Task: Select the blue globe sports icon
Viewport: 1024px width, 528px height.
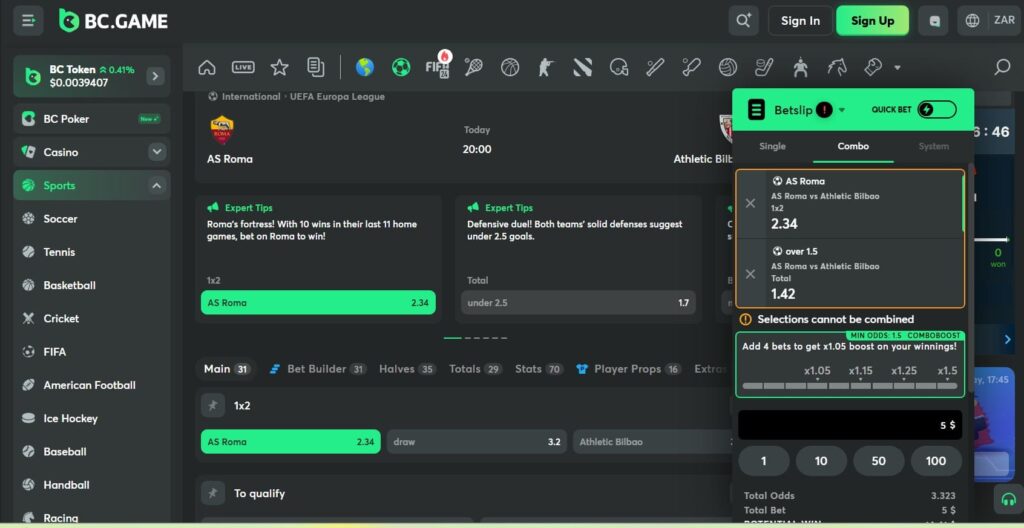Action: coord(364,67)
